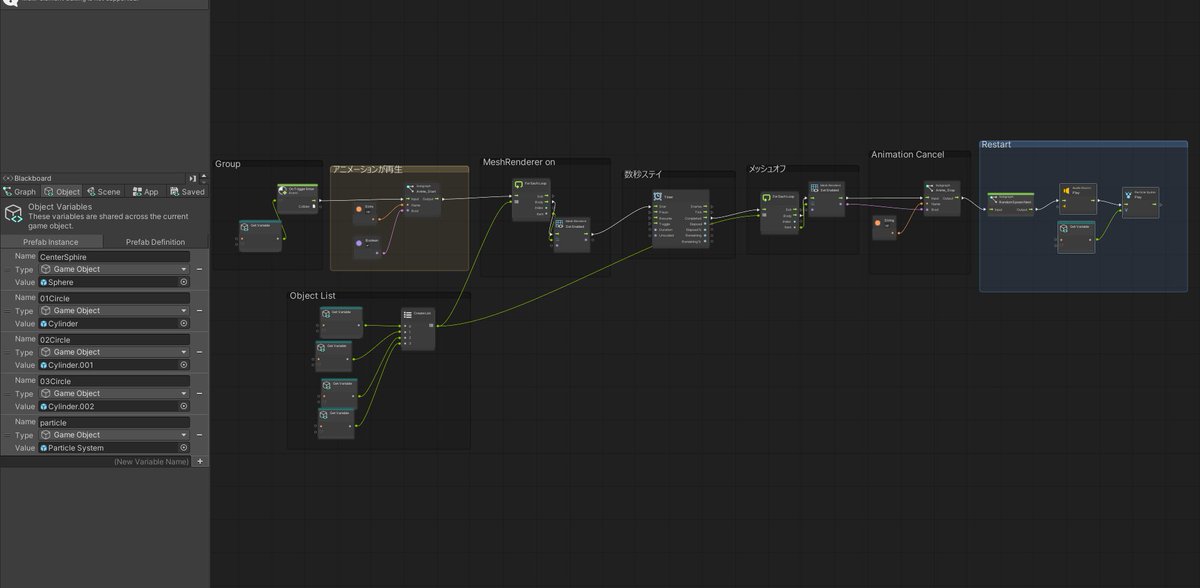The image size is (1200, 588).
Task: Edit the 02Circle name field
Action: point(113,339)
